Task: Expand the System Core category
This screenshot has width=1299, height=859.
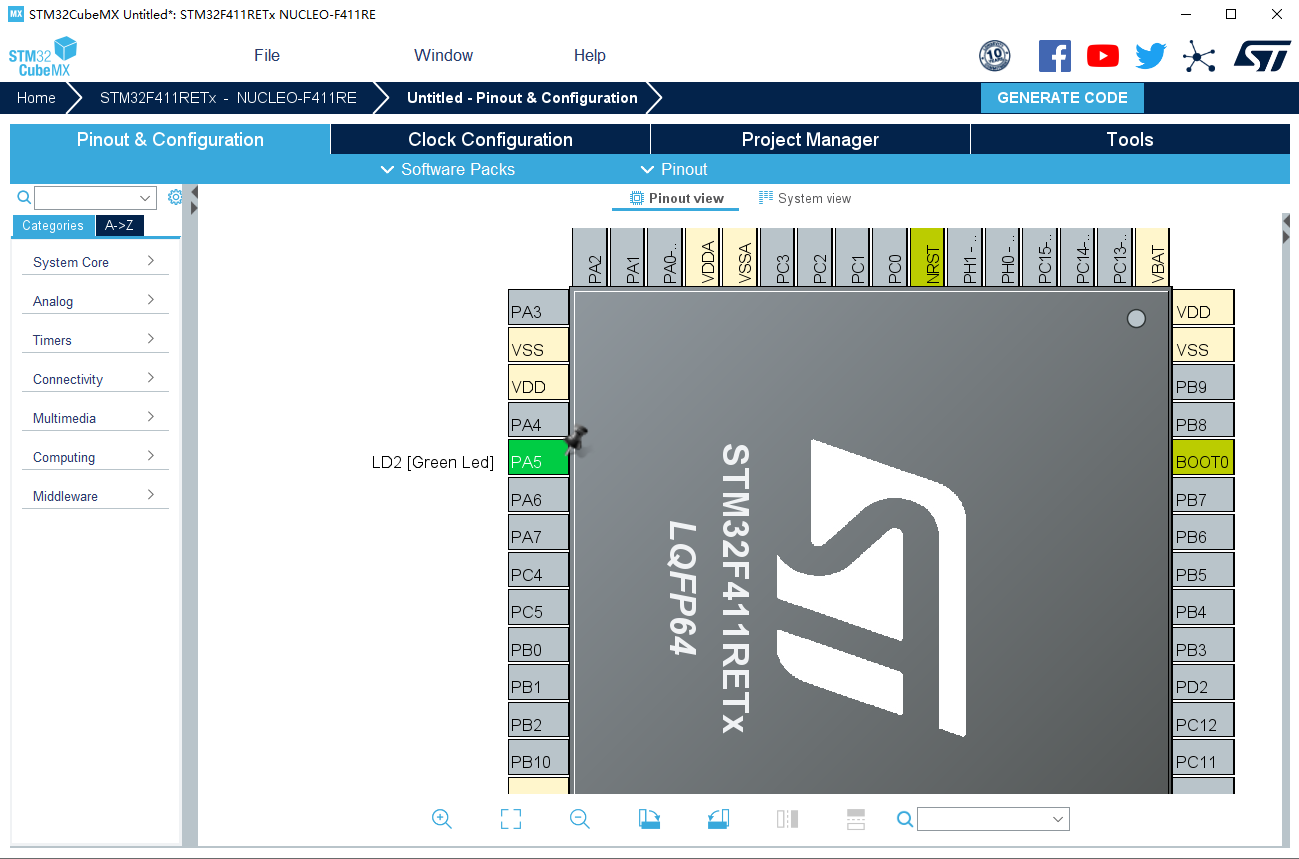Action: (94, 262)
